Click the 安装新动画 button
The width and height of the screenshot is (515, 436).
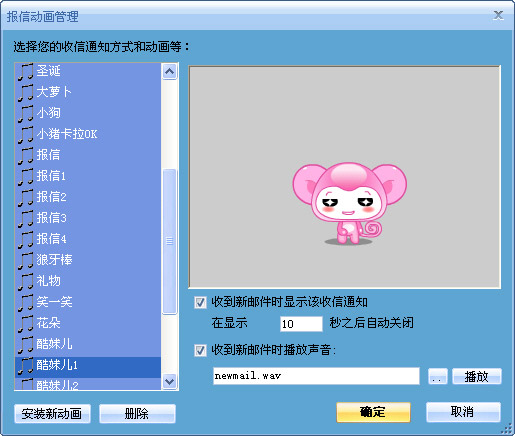52,414
